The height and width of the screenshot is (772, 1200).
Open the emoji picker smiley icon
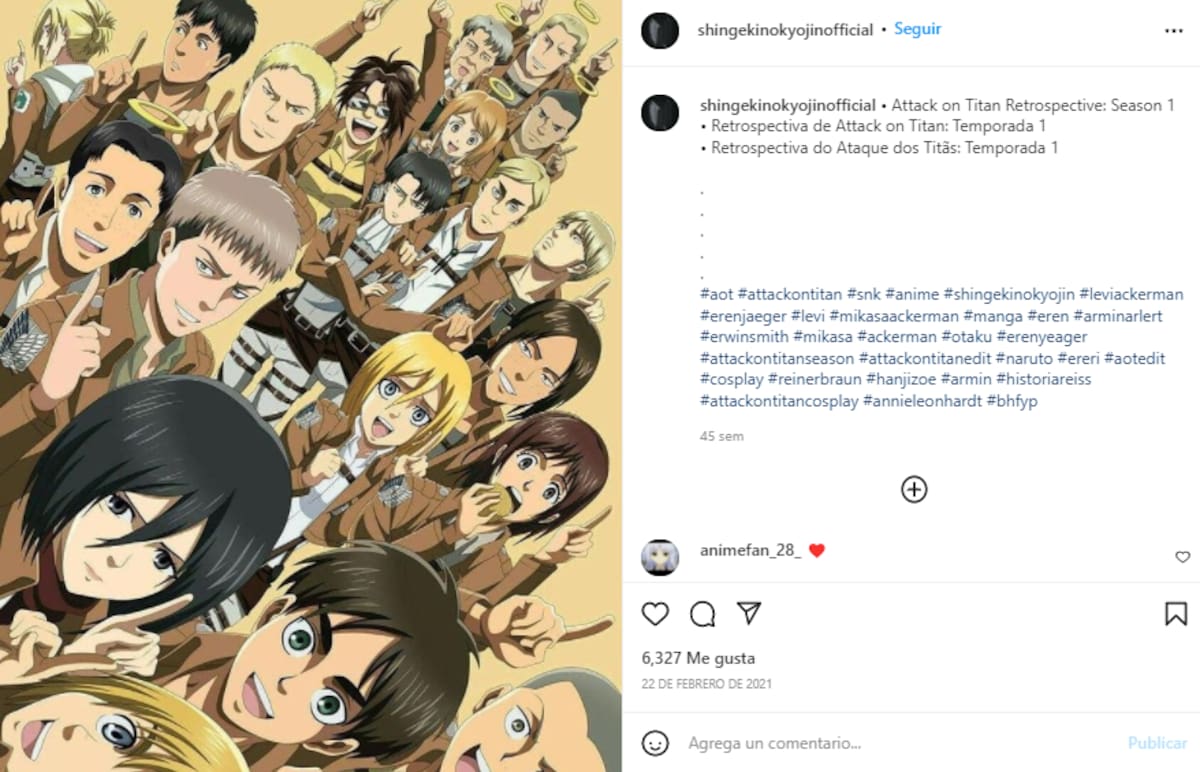coord(655,743)
